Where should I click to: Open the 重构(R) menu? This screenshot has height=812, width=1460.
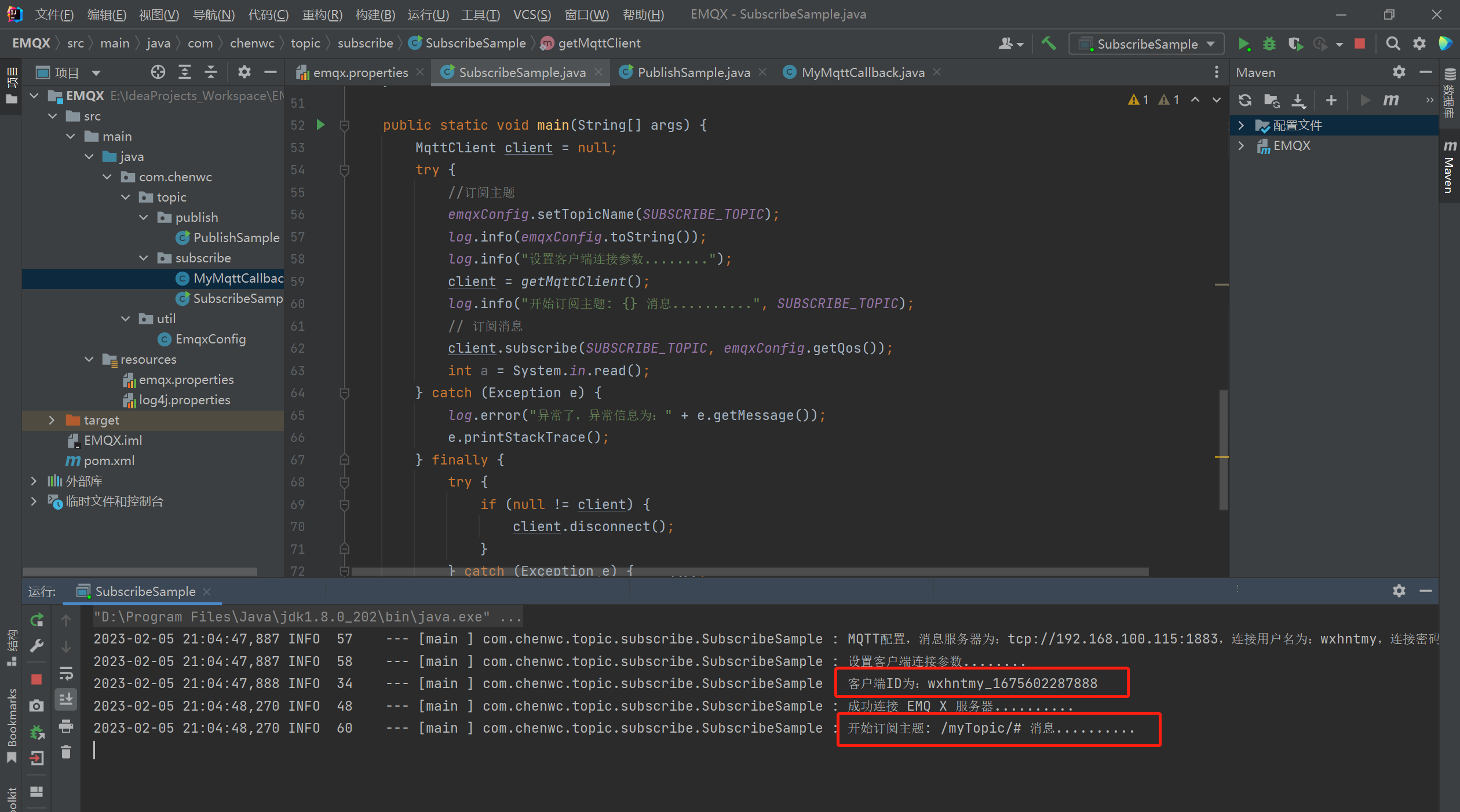pyautogui.click(x=322, y=14)
